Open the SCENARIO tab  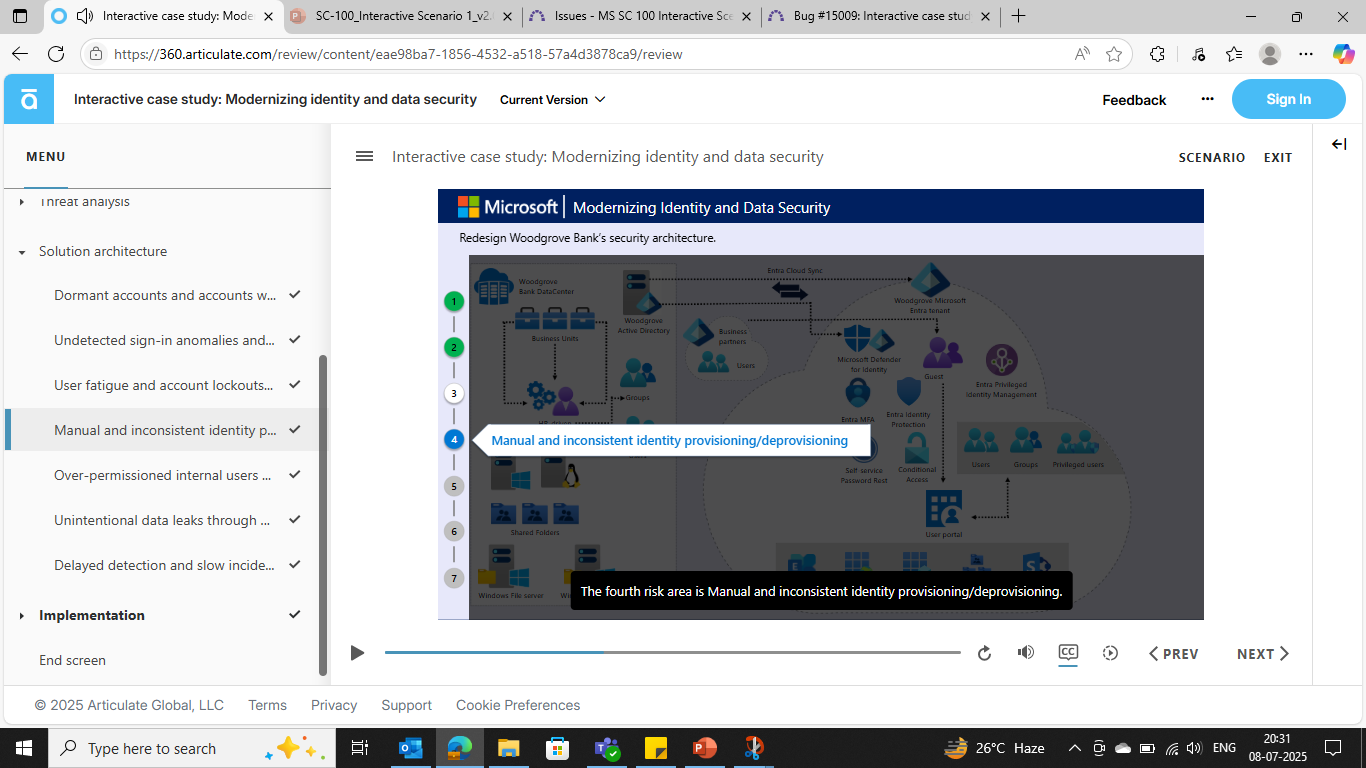point(1212,158)
